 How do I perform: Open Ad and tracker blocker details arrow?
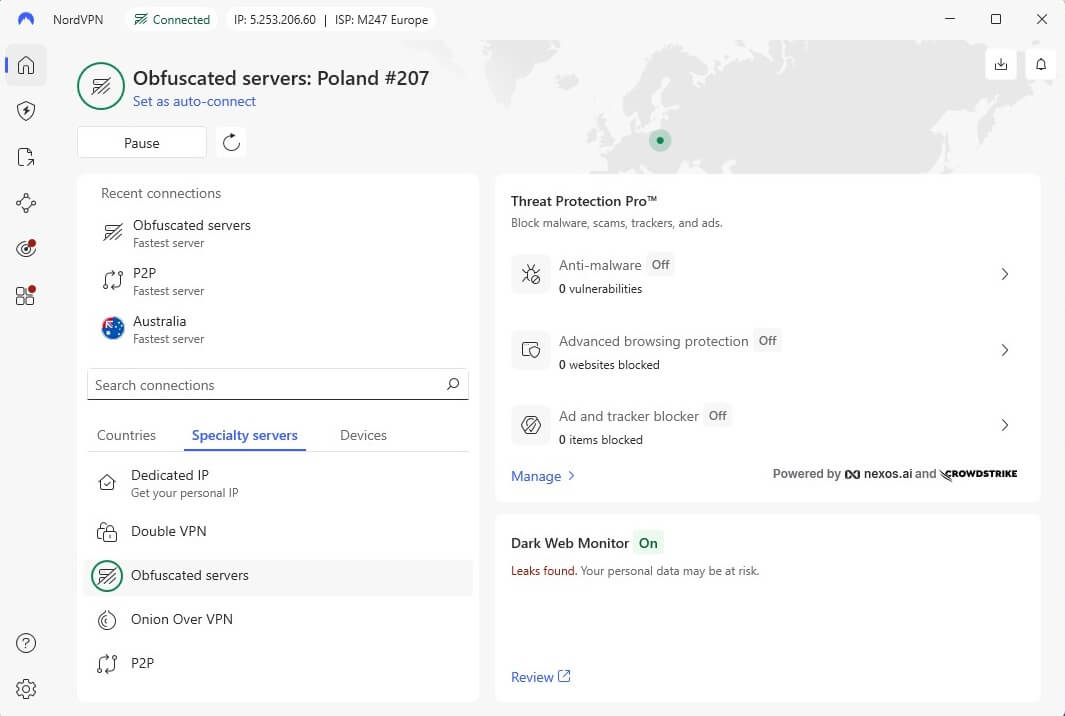coord(1005,425)
